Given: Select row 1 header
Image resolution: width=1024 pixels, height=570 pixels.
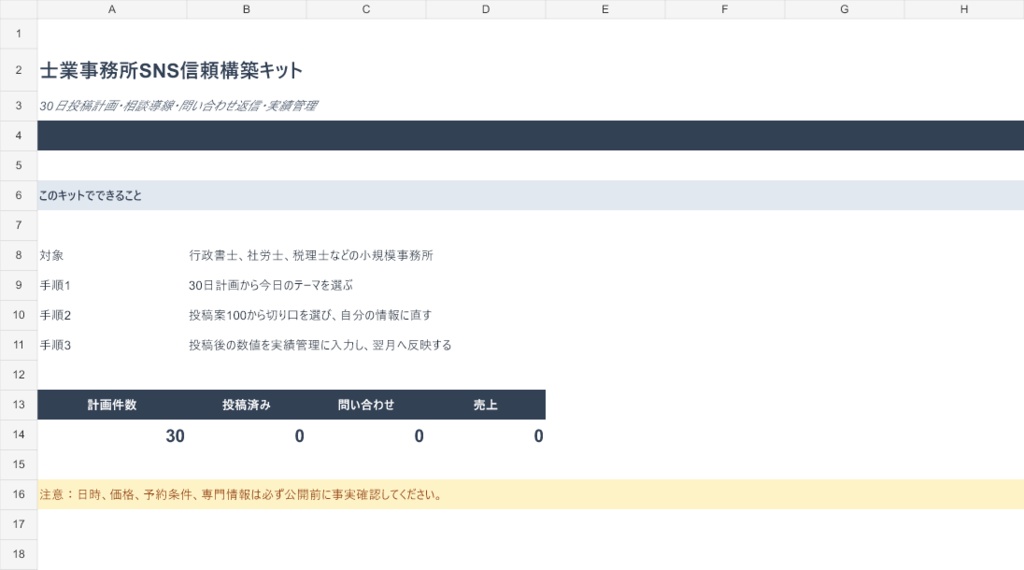Looking at the screenshot, I should pyautogui.click(x=18, y=33).
